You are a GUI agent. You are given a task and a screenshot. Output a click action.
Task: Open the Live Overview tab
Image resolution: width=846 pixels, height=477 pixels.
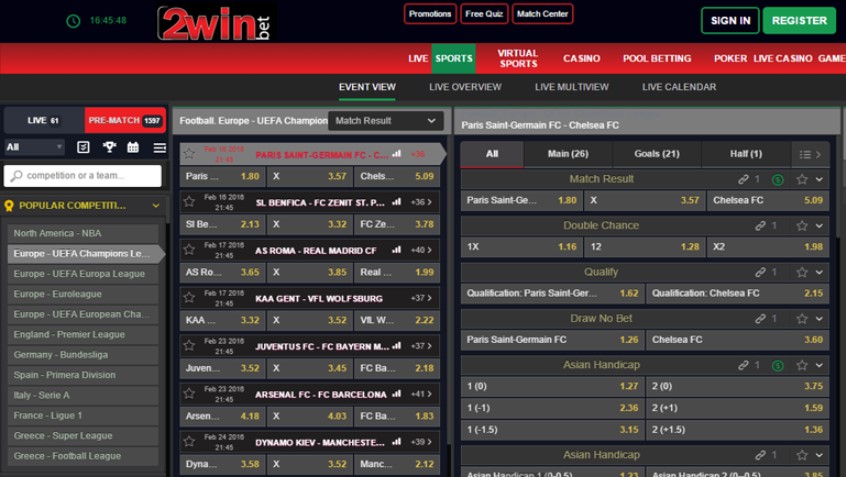point(465,87)
